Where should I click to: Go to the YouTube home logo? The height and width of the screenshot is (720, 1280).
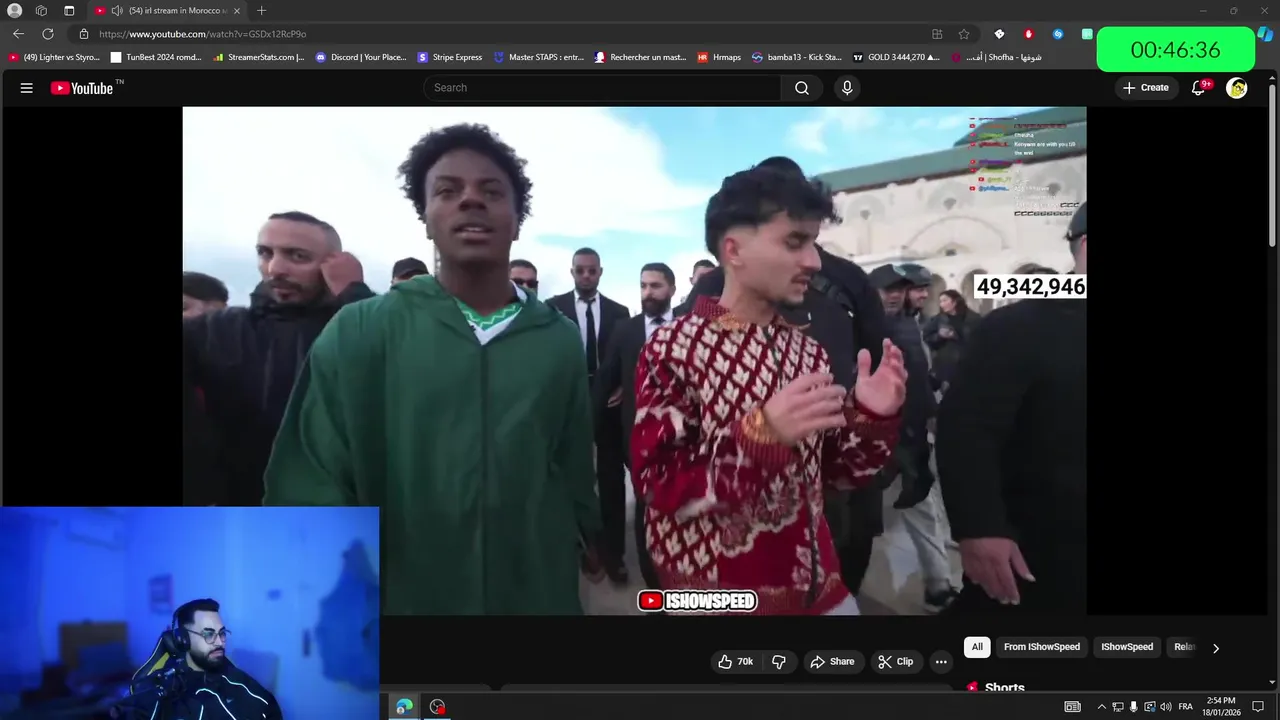[x=82, y=88]
